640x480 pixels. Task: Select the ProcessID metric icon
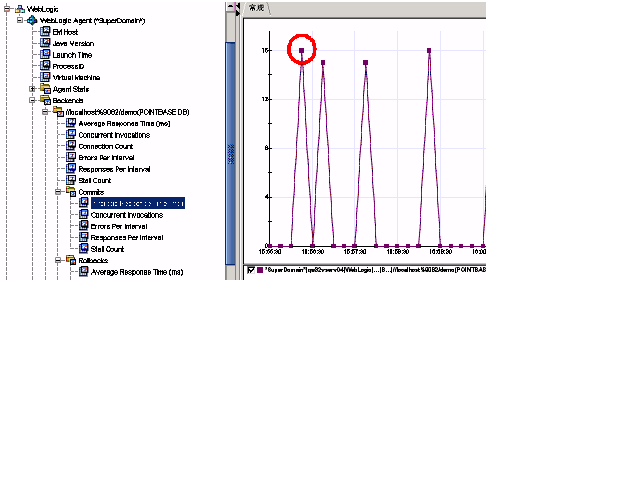[x=45, y=66]
